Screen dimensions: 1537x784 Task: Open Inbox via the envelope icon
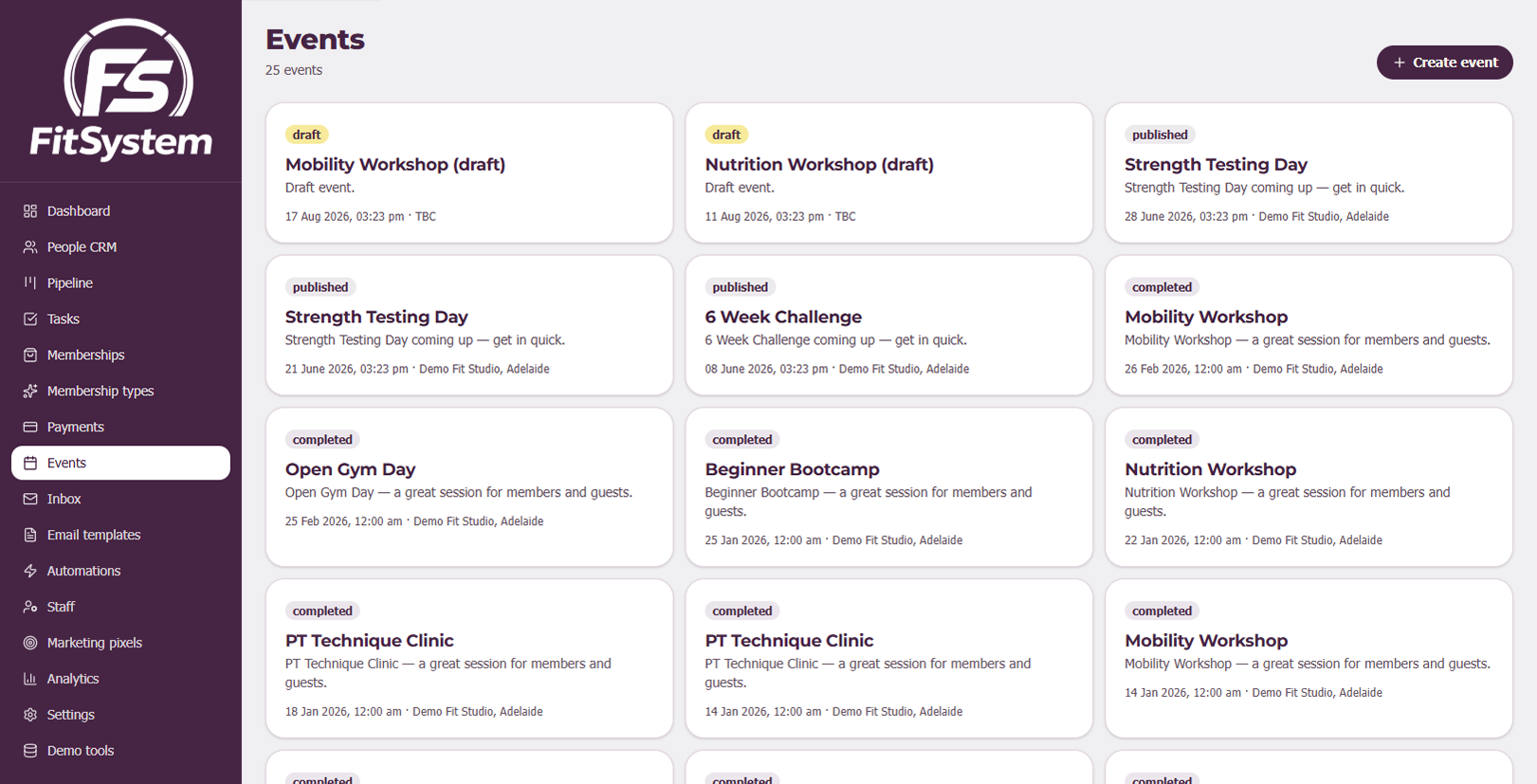pos(30,499)
